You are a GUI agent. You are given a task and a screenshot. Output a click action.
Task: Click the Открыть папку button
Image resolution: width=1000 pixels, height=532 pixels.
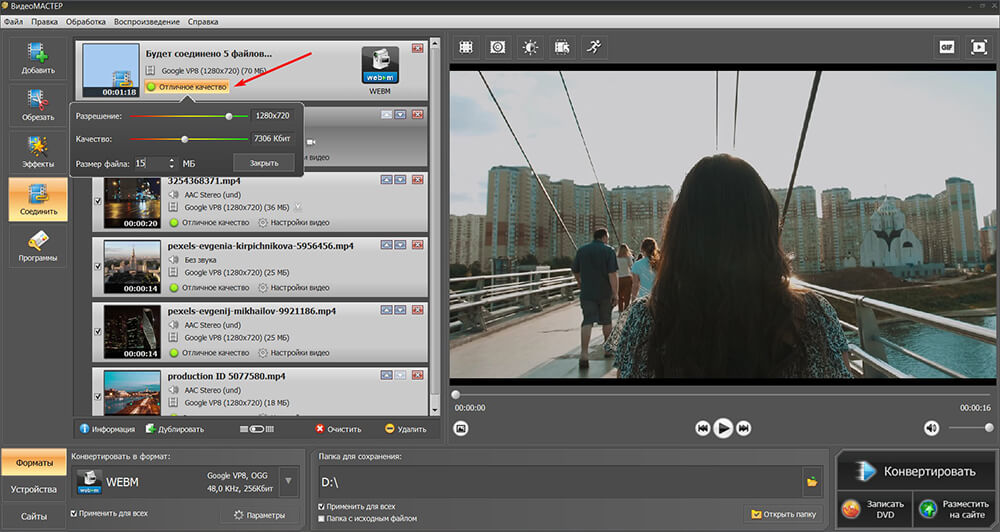click(x=783, y=514)
